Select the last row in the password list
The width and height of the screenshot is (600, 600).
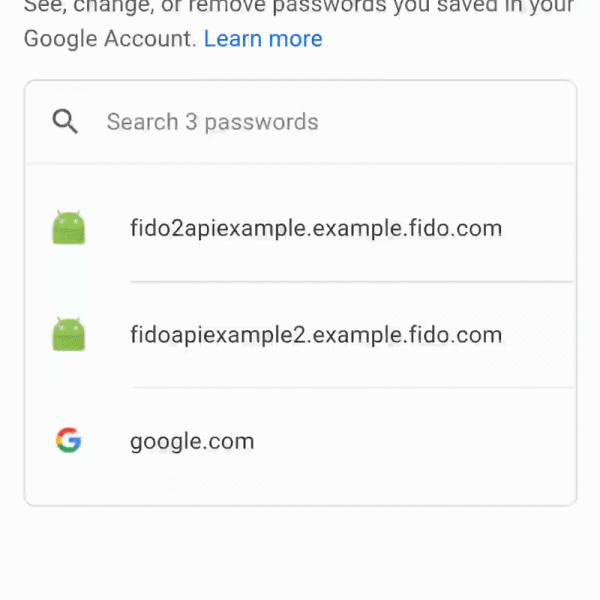tap(300, 441)
